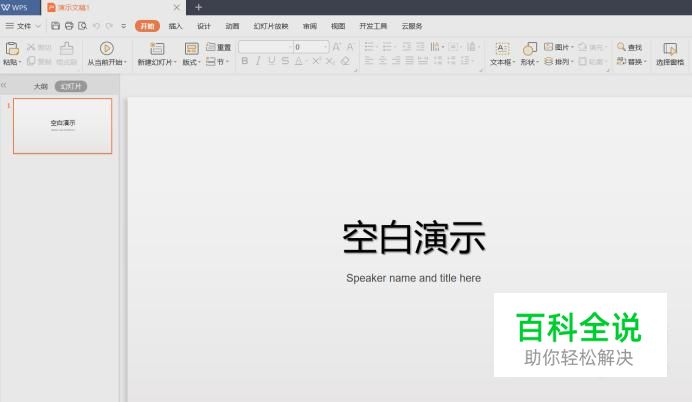Click the Format Painter brush icon
The width and height of the screenshot is (692, 402).
click(67, 48)
